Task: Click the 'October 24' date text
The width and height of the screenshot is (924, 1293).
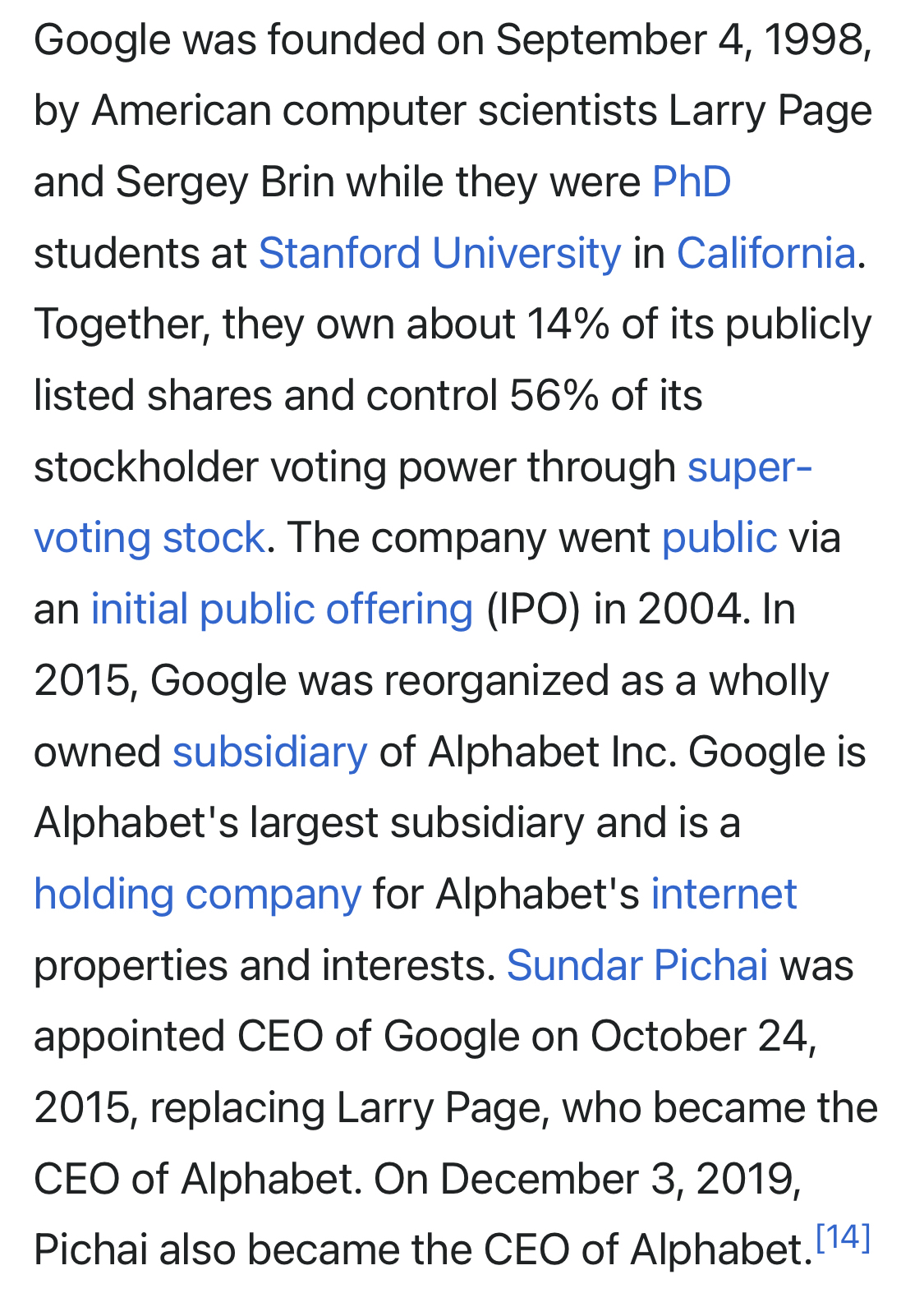Action: [x=702, y=1037]
